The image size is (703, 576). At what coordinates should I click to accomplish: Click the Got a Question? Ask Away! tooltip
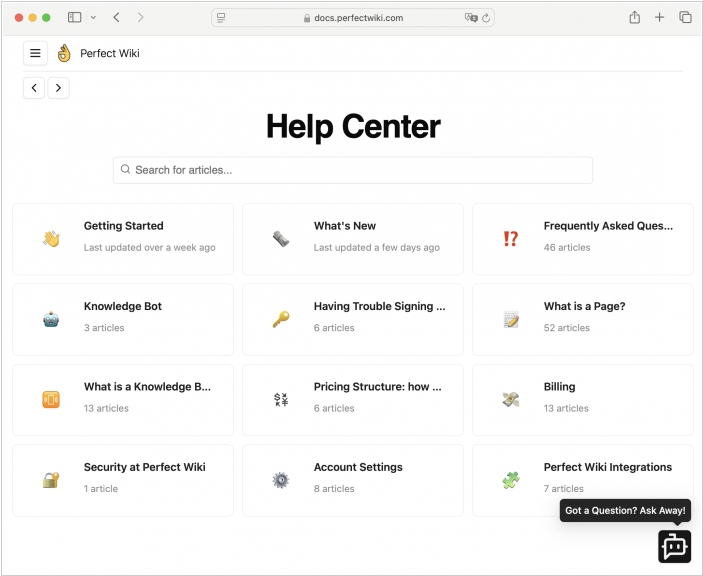point(625,511)
